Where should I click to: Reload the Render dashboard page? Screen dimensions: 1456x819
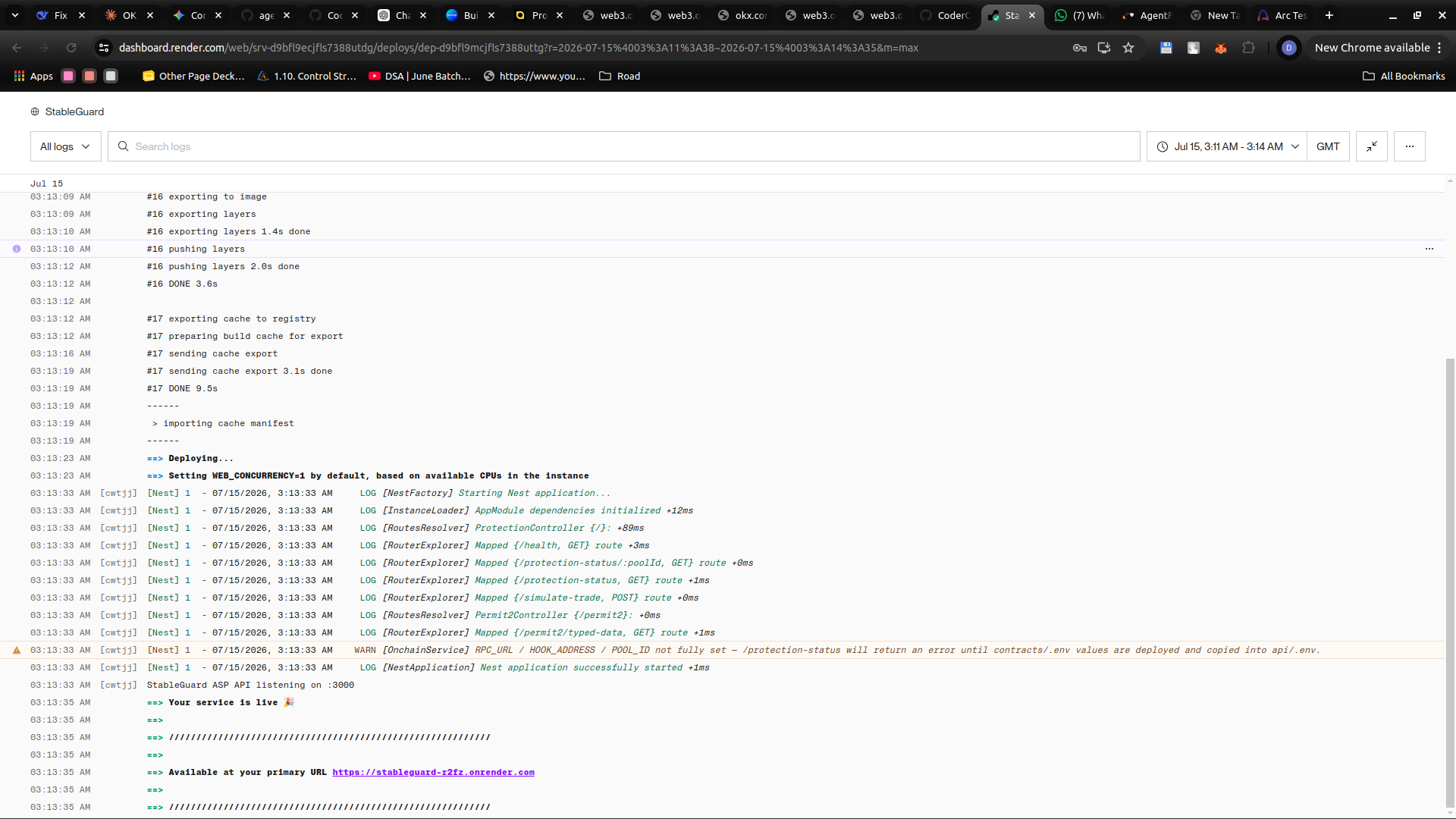coord(71,48)
